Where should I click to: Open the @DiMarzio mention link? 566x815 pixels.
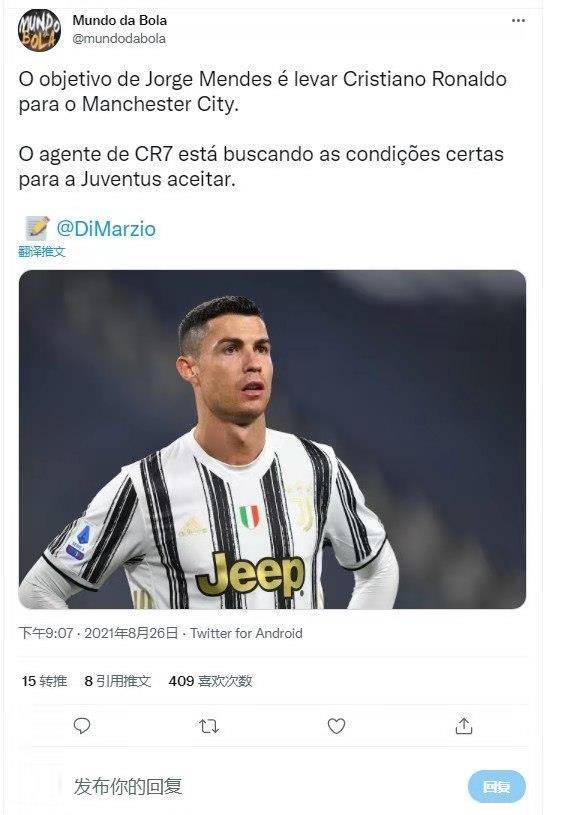click(106, 229)
